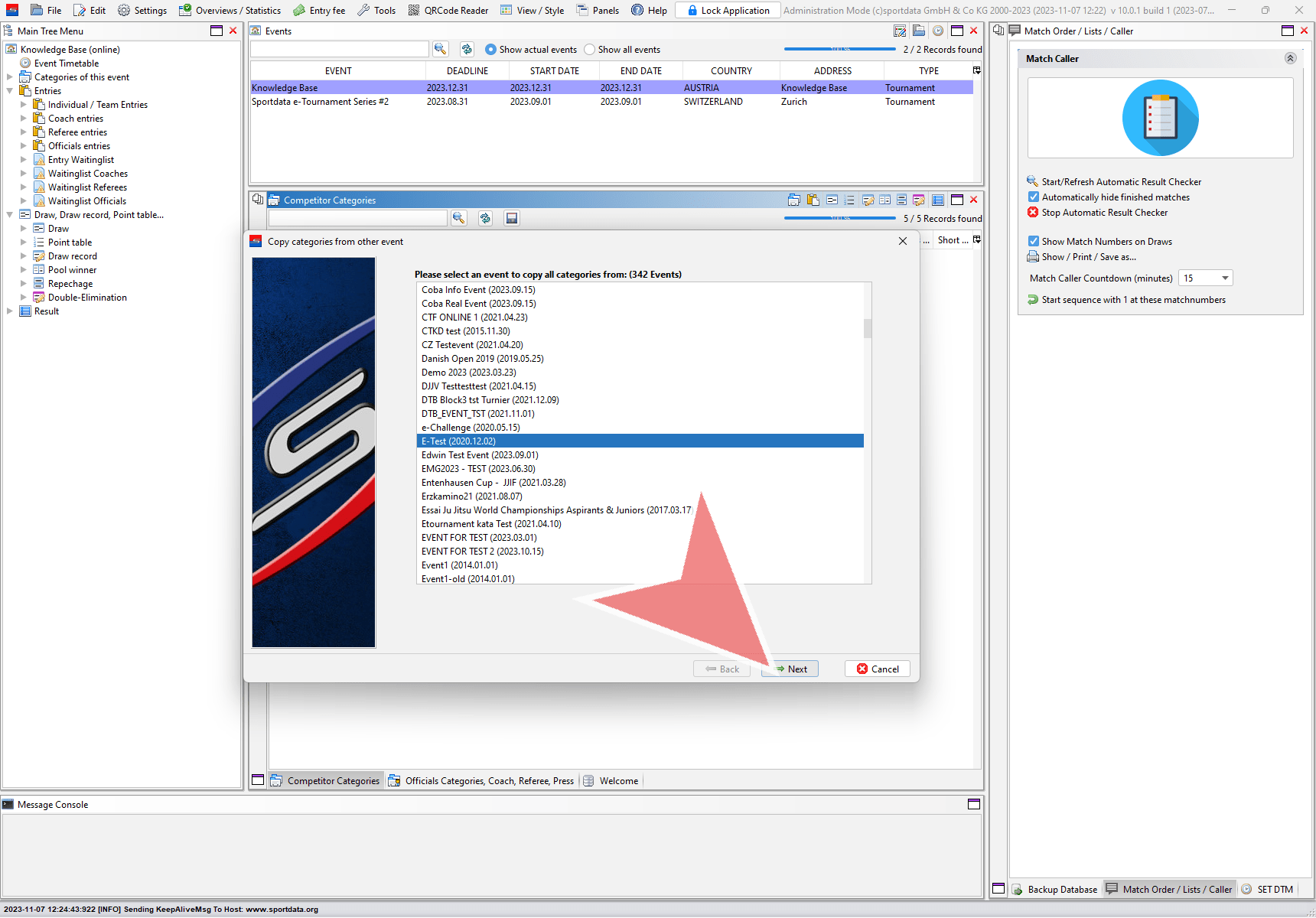Expand Individual / Team Entries tree node

point(24,104)
